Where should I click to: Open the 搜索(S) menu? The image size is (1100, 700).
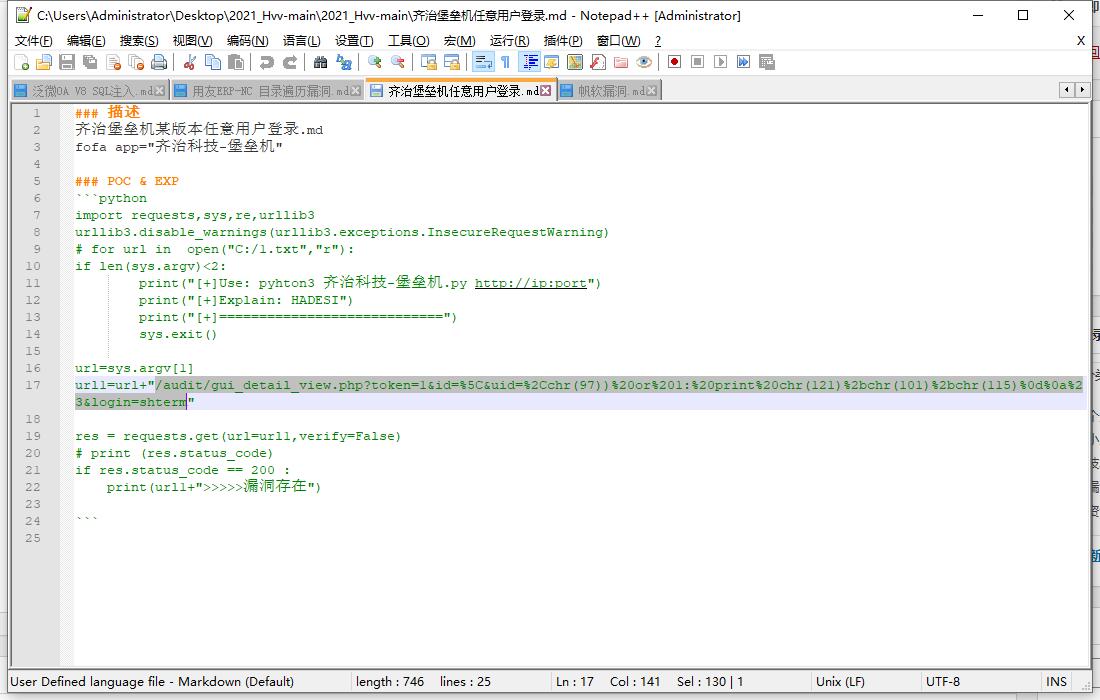139,41
